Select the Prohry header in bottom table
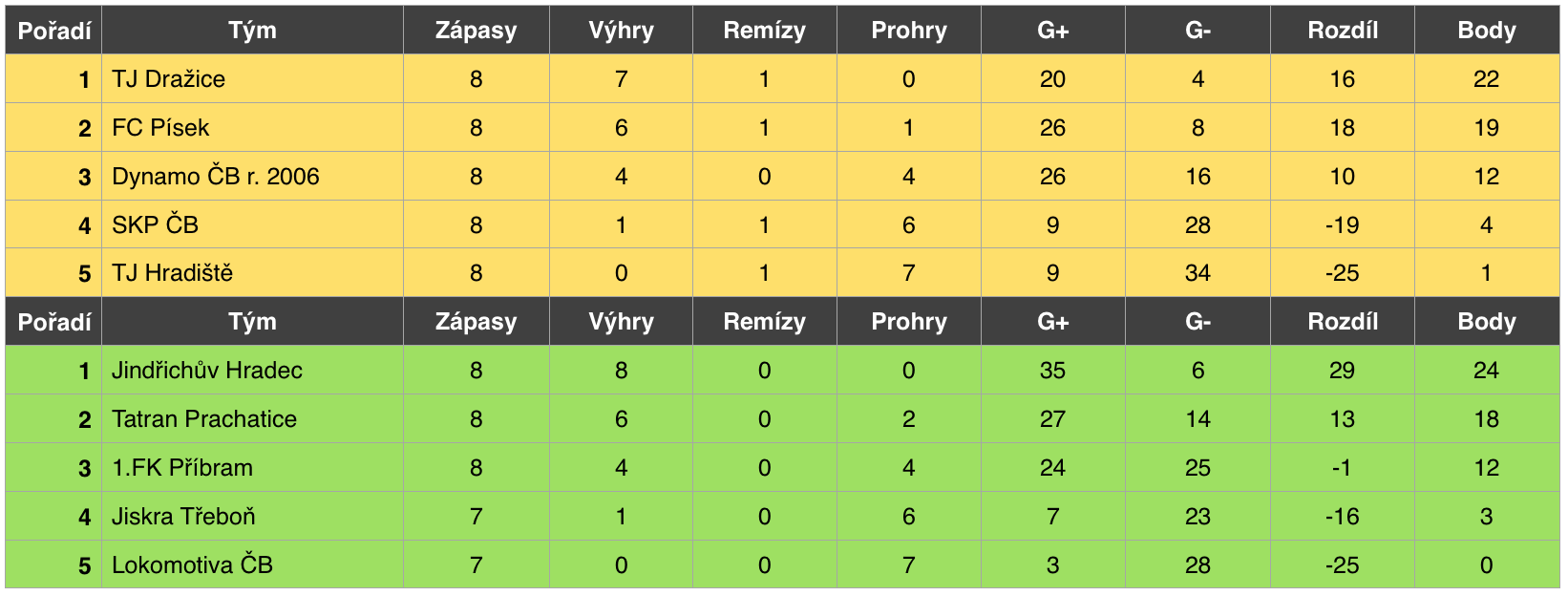The height and width of the screenshot is (596, 1568). pos(909,322)
